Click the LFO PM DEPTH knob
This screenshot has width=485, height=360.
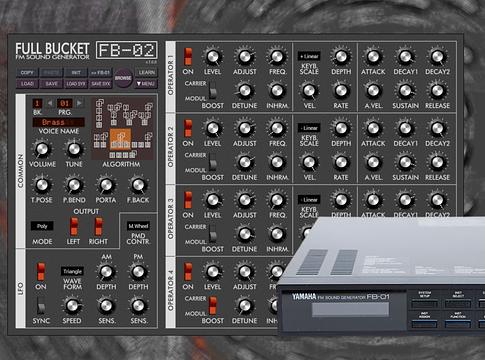[138, 272]
